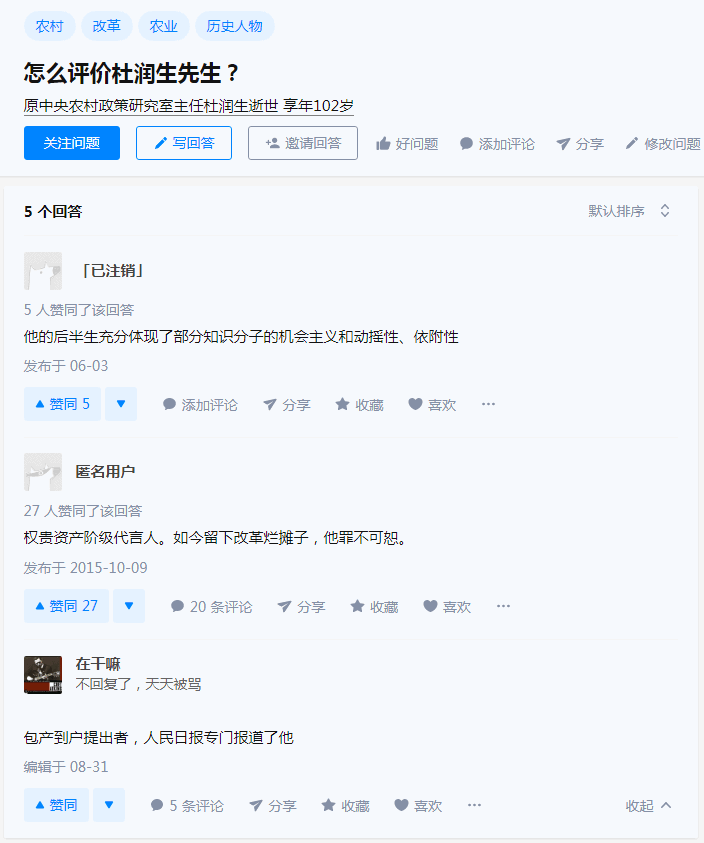The image size is (704, 843).
Task: Open more options on first answer
Action: pos(488,404)
